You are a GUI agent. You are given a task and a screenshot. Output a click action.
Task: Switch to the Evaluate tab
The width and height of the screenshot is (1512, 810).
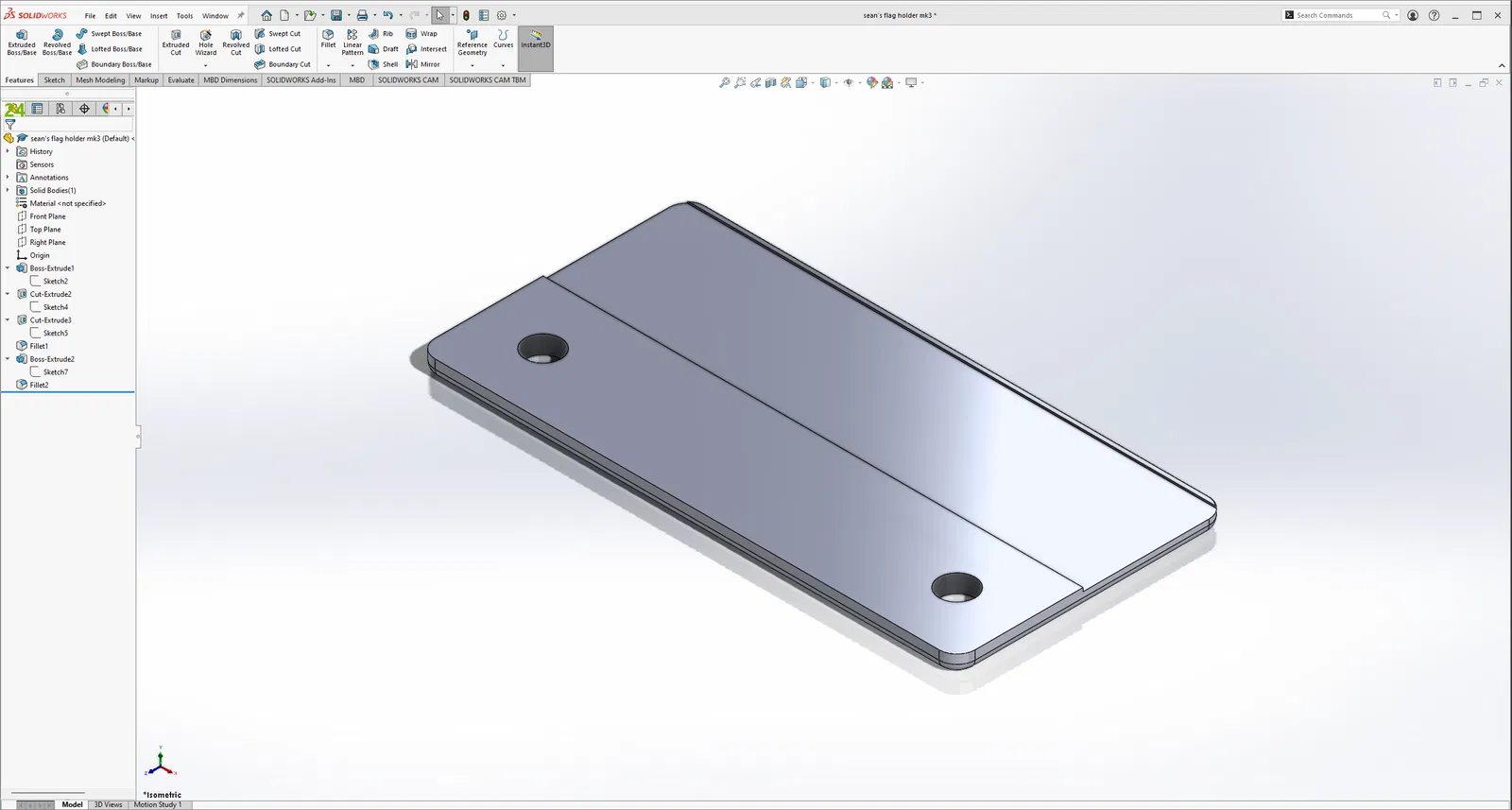pos(181,80)
